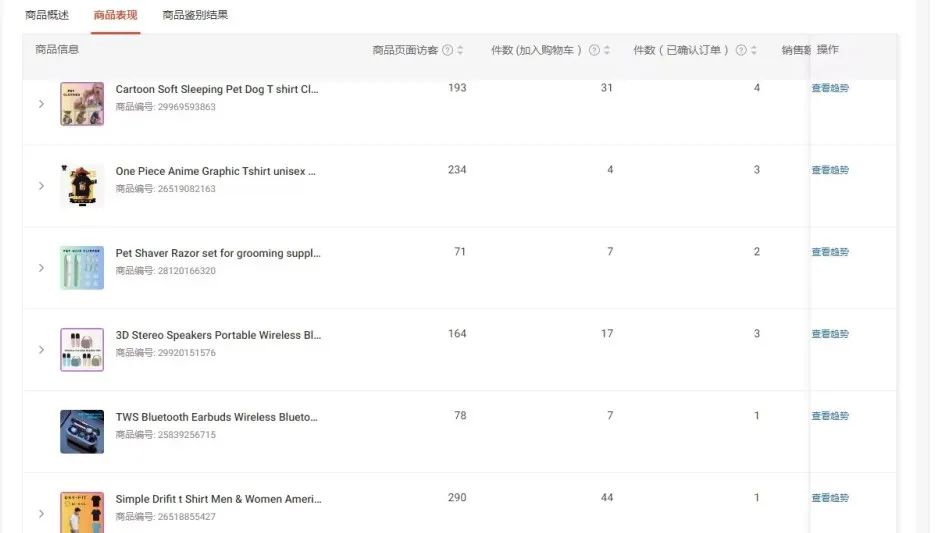Open 商品鉴别结果 tab
Viewport: 938px width, 533px height.
point(195,15)
